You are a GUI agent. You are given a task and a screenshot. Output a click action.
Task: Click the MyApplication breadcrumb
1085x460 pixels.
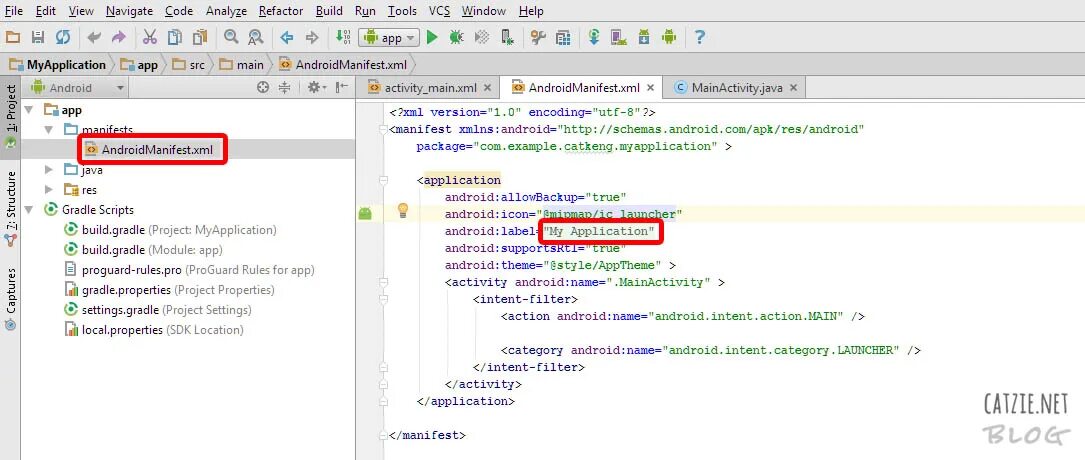(x=58, y=65)
